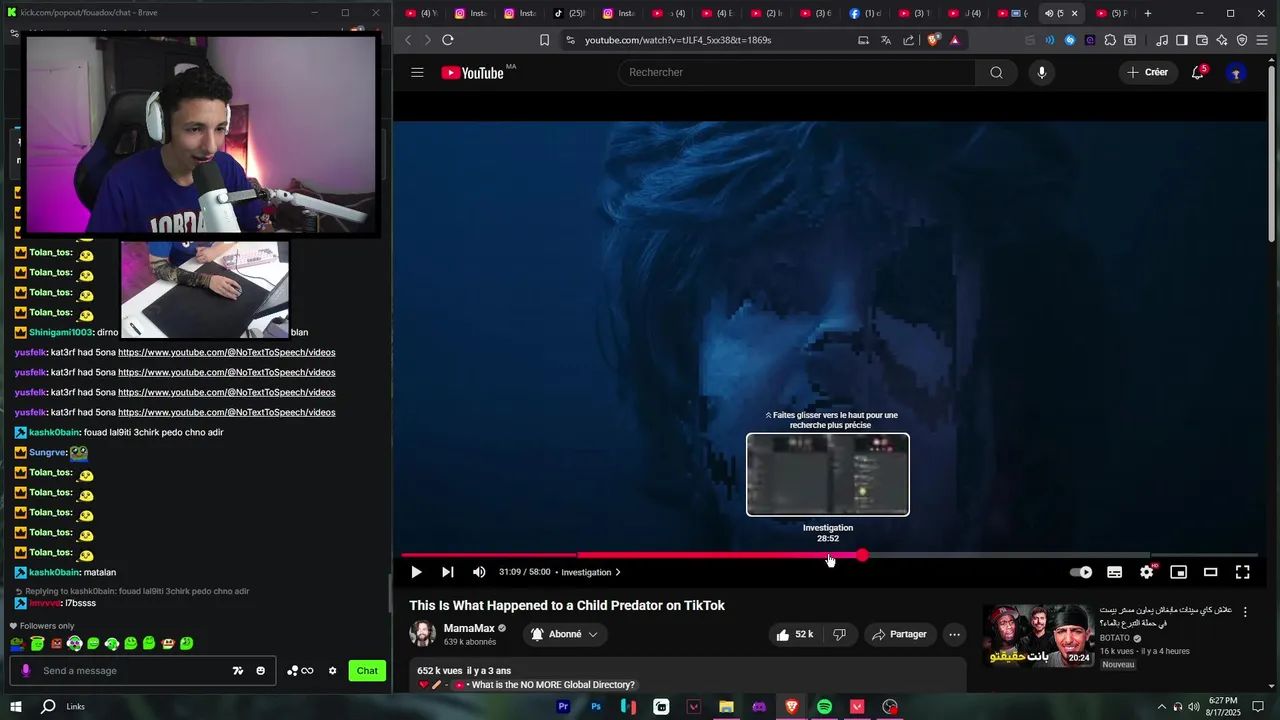Viewport: 1280px width, 720px height.
Task: Open Windows Start menu
Action: (16, 706)
